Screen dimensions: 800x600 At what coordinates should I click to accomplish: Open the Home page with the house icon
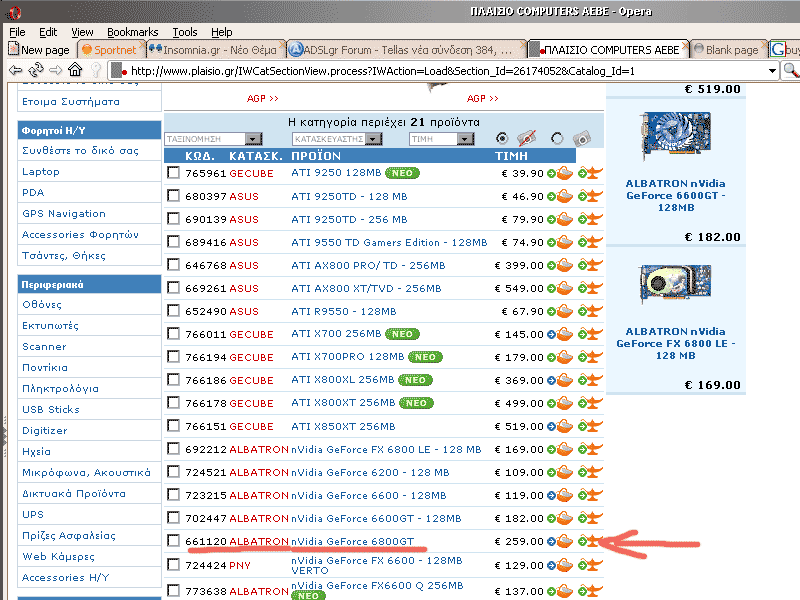tap(75, 69)
